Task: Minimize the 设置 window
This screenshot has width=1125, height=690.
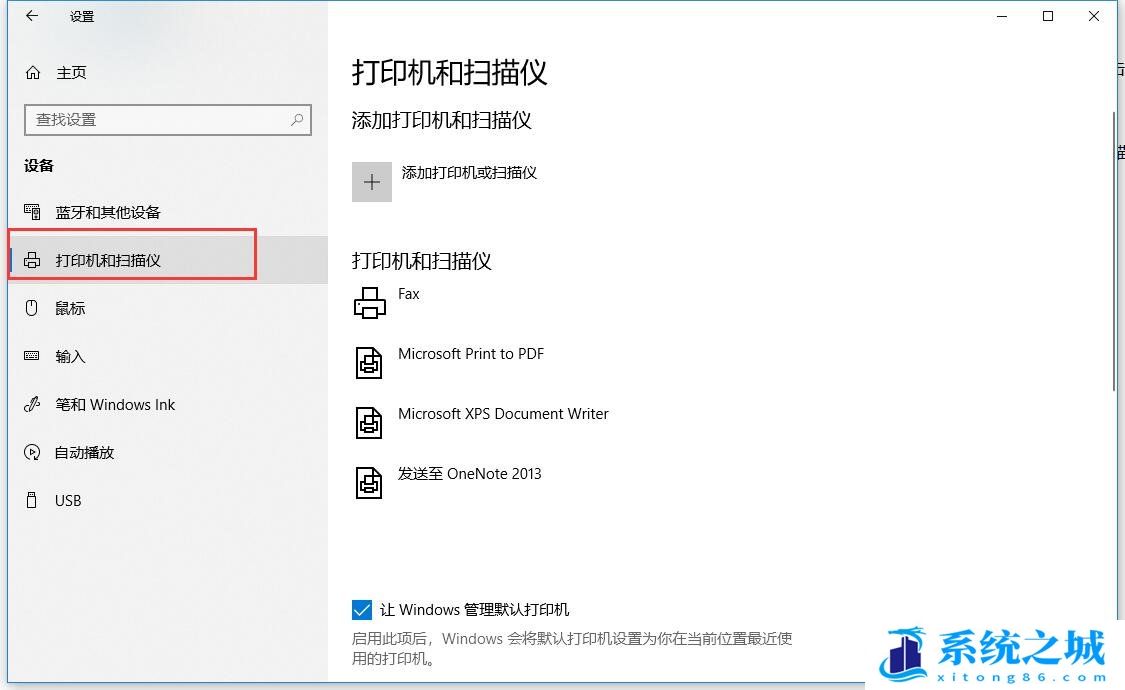Action: (x=1002, y=16)
